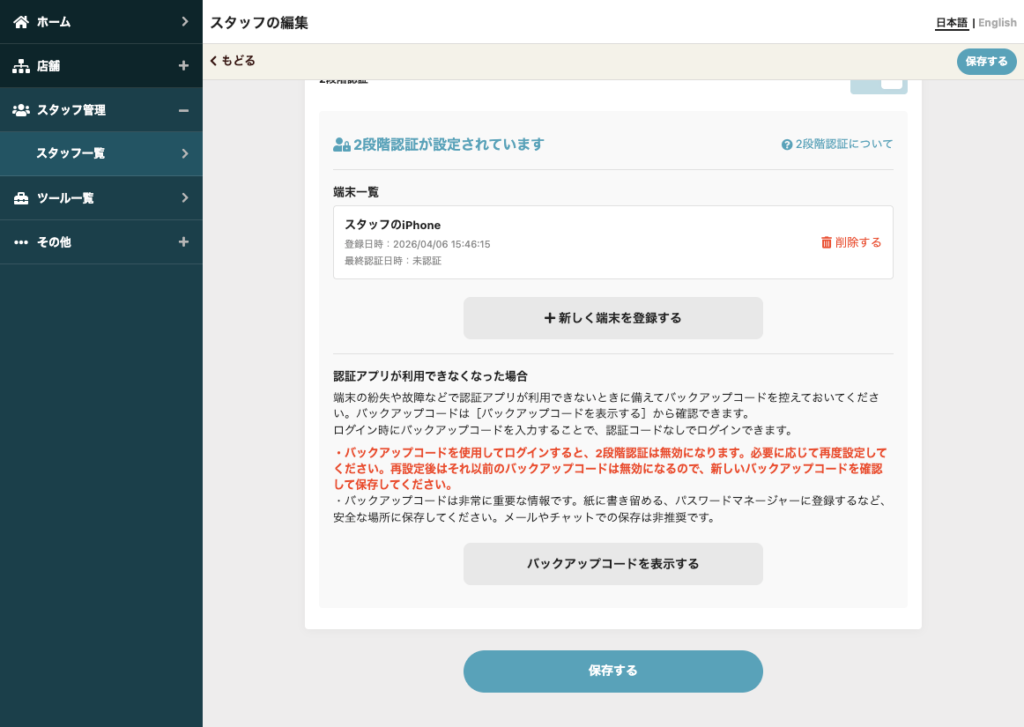1024x727 pixels.
Task: Collapse スタッフ管理 menu with minus sign
Action: 184,110
